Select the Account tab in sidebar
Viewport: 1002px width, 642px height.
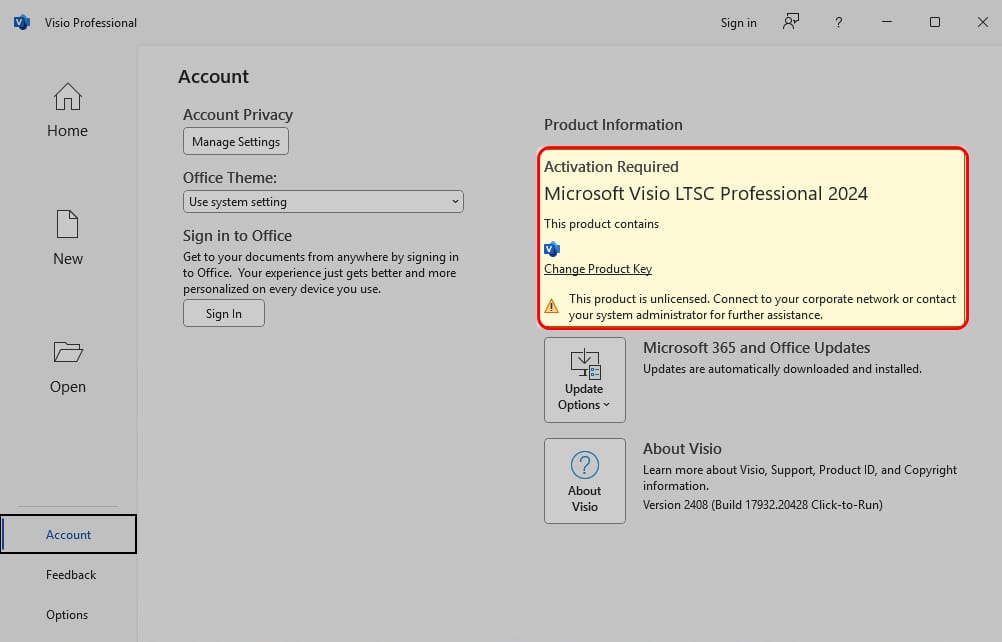68,534
